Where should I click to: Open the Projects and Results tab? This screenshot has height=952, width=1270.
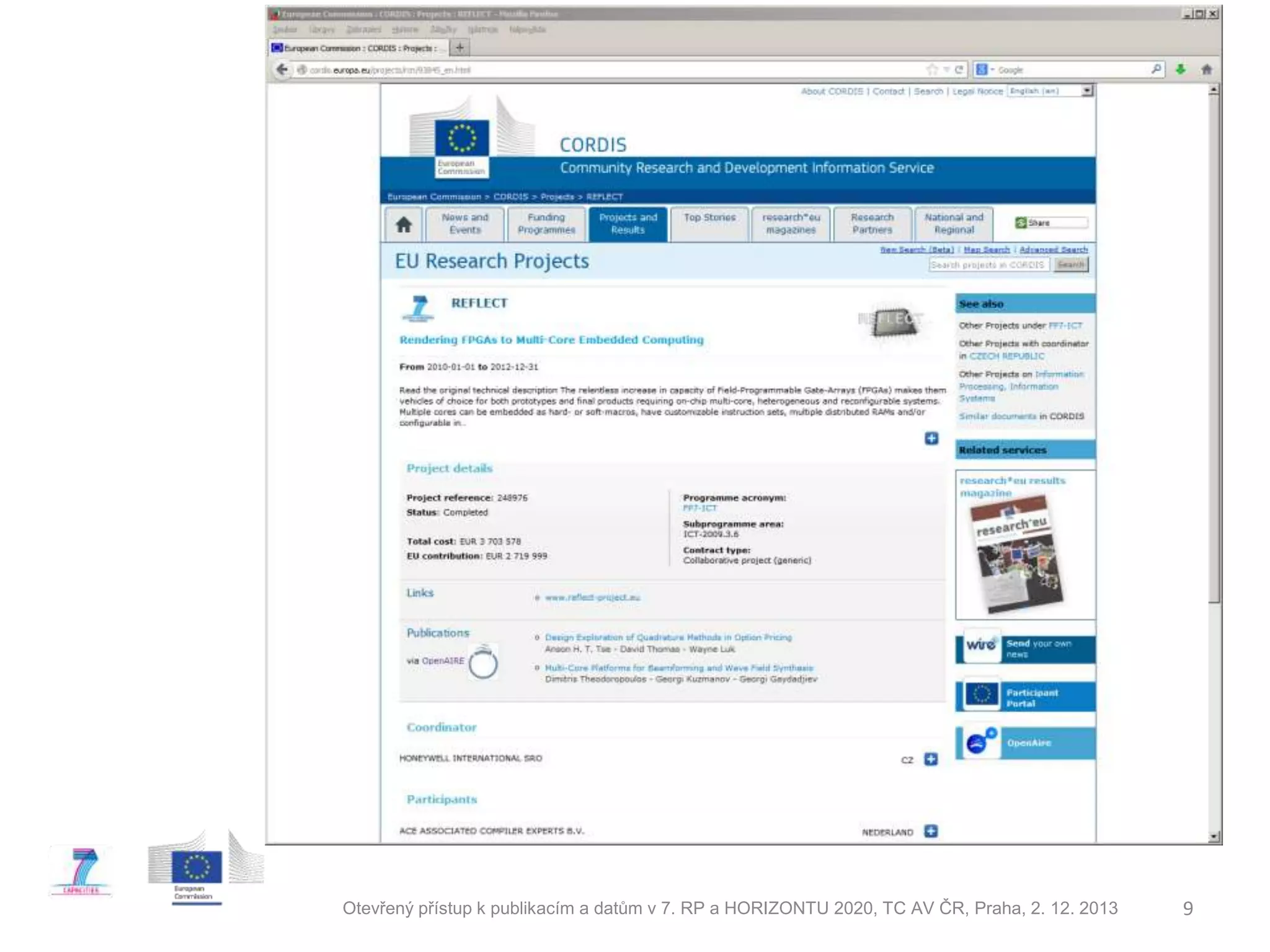pyautogui.click(x=628, y=224)
